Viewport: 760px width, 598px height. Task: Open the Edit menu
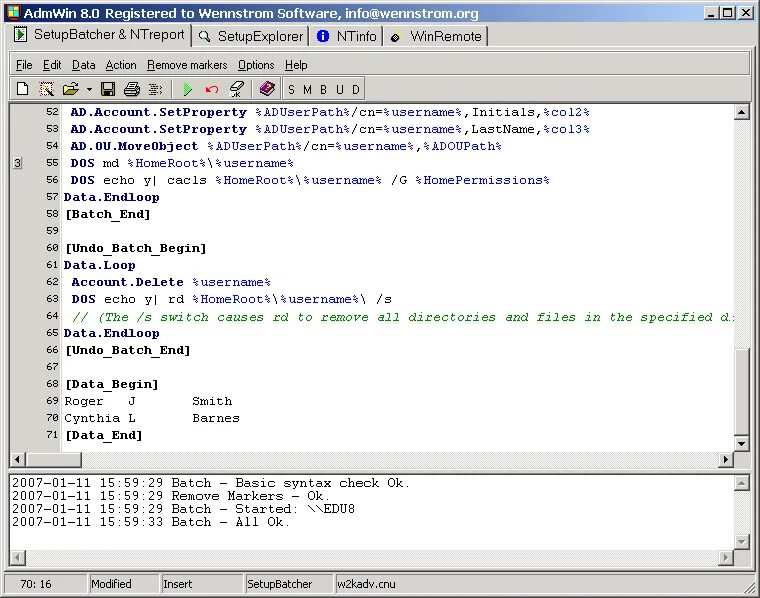click(x=52, y=65)
